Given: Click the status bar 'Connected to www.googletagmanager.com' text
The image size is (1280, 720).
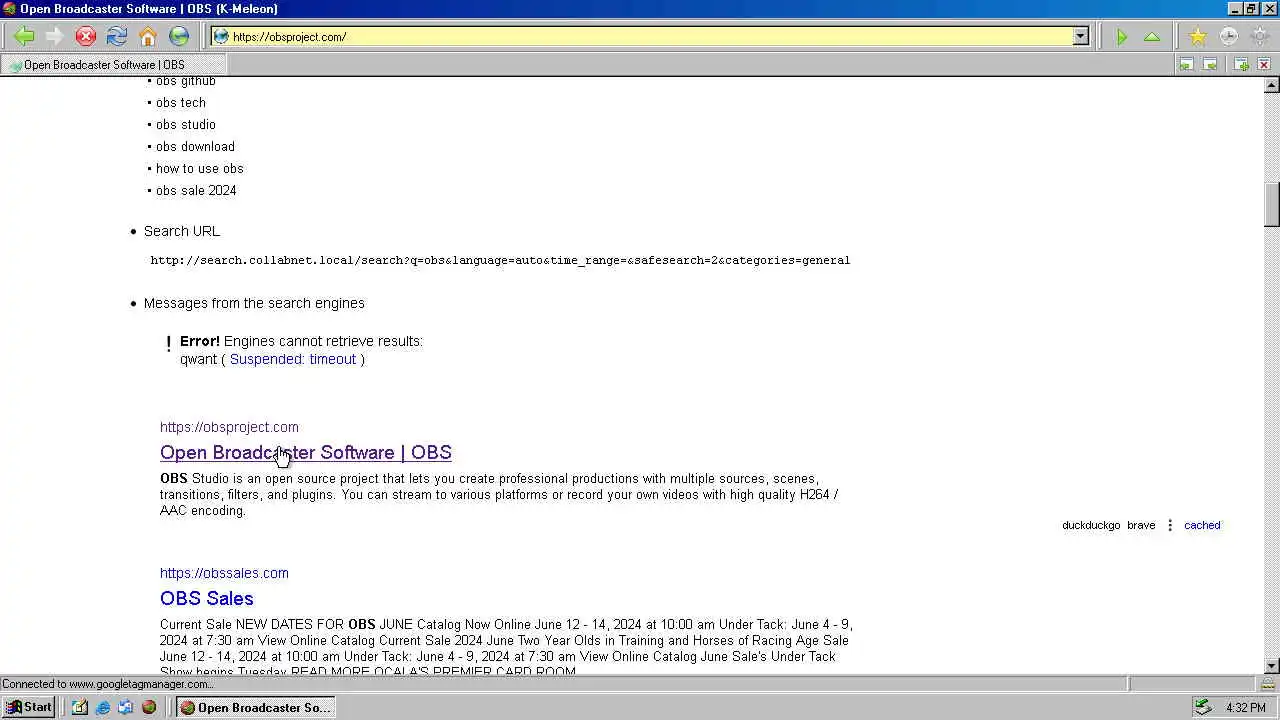Looking at the screenshot, I should 107,684.
